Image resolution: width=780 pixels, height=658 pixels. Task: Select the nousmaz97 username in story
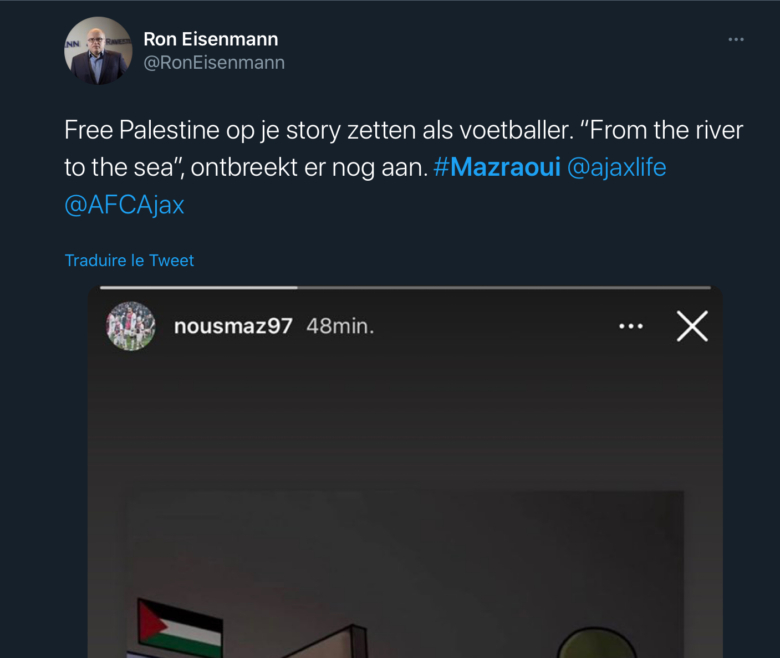coord(233,326)
